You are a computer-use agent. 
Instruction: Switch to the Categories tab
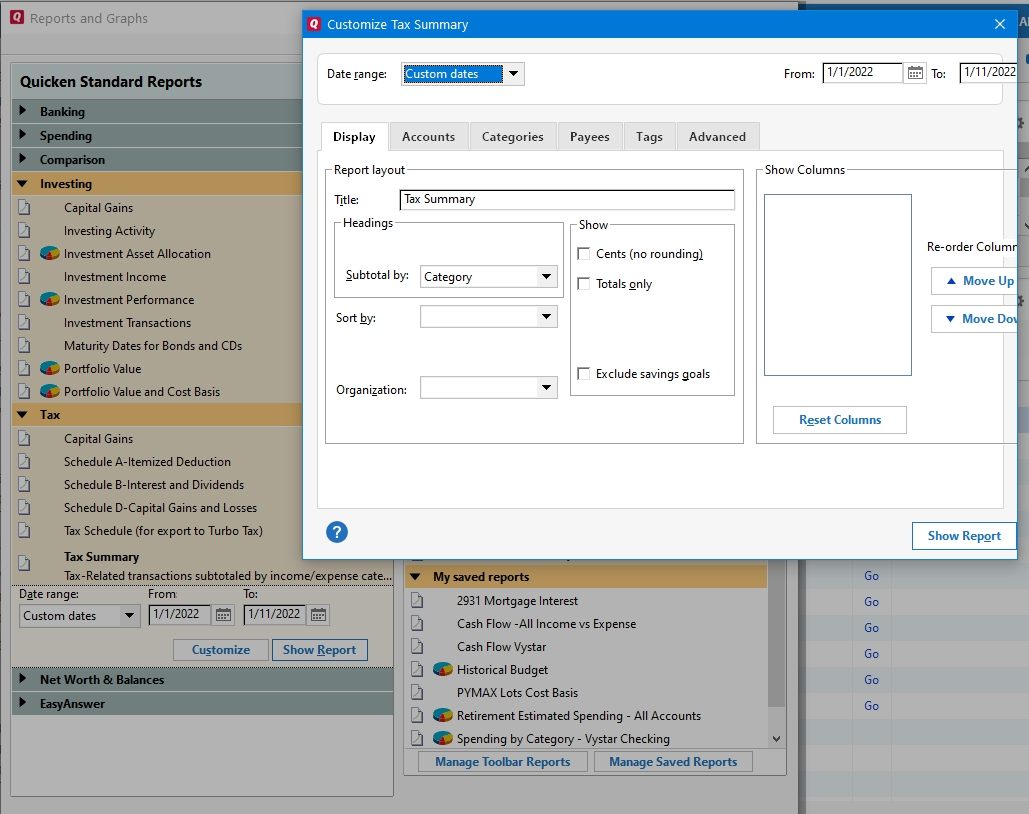(x=513, y=137)
